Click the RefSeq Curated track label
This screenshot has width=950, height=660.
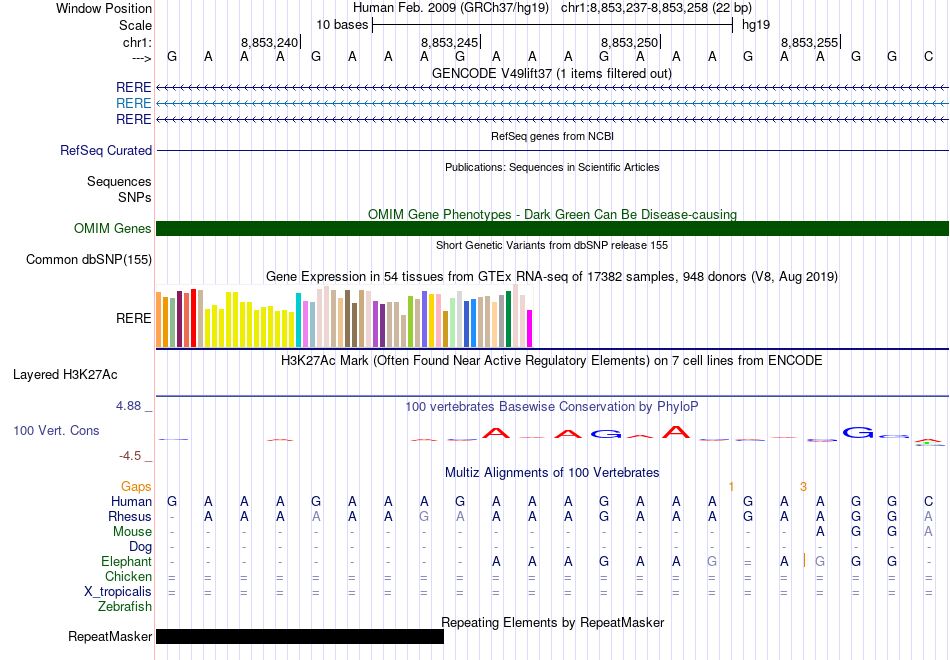click(105, 150)
